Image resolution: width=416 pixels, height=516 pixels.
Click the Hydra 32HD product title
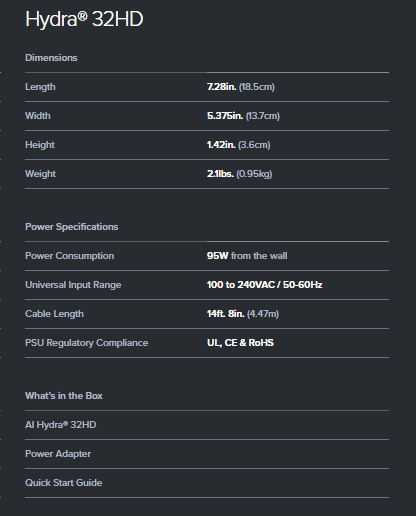pyautogui.click(x=84, y=19)
